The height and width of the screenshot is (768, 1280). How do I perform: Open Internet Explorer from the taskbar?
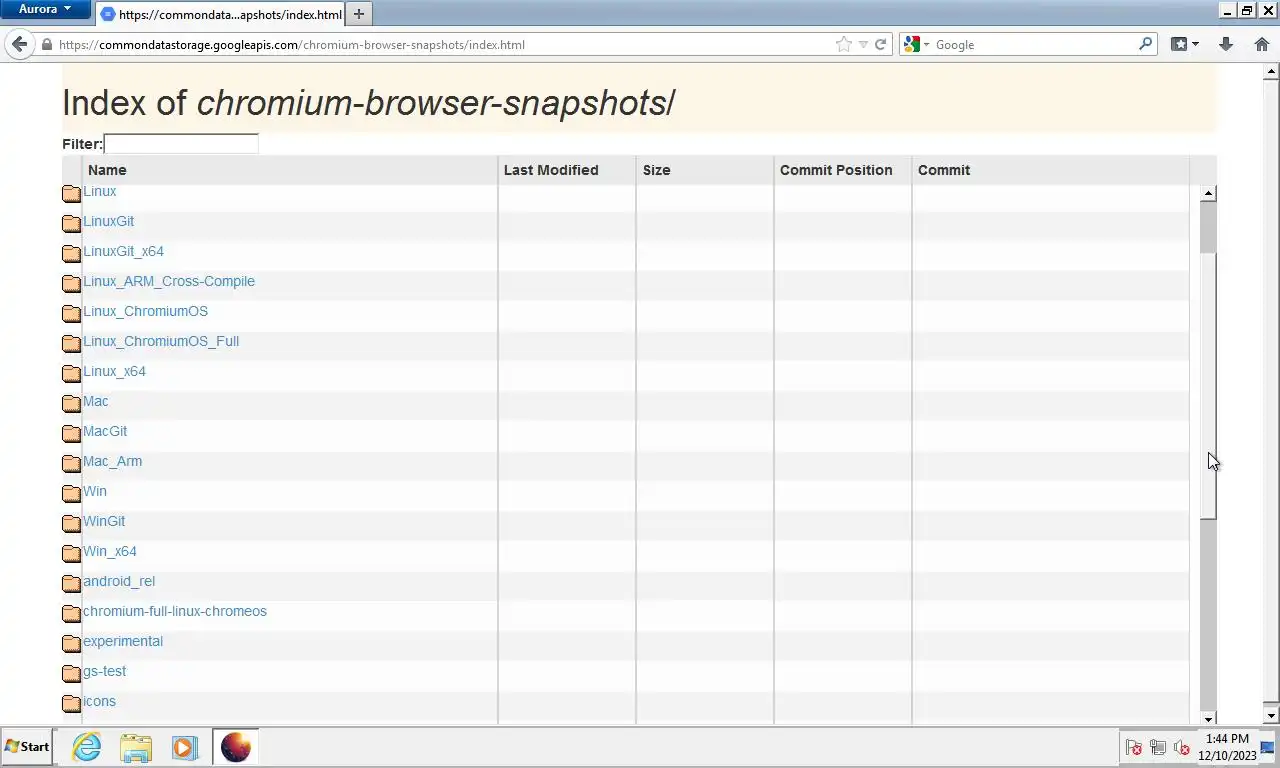[x=87, y=747]
